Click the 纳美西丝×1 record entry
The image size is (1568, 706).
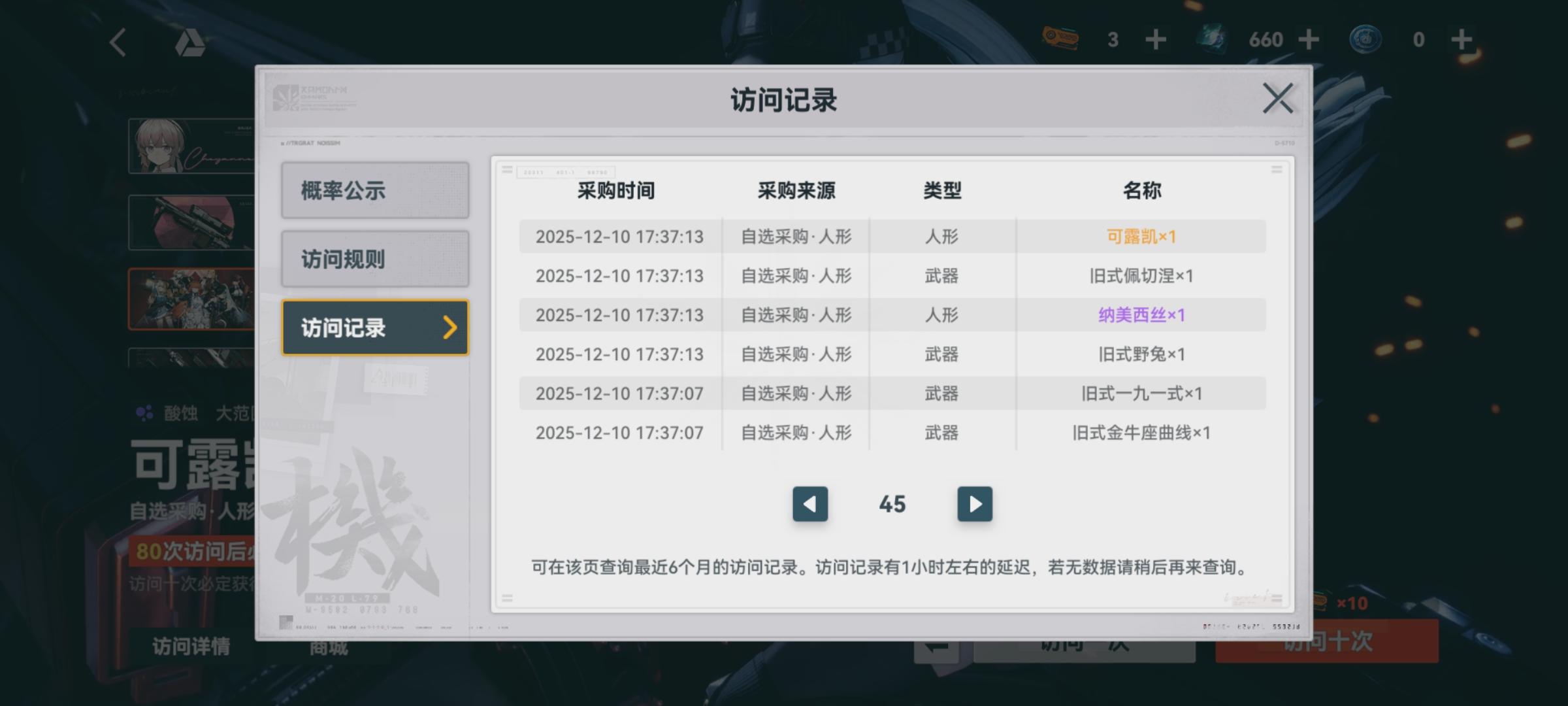click(x=1141, y=315)
